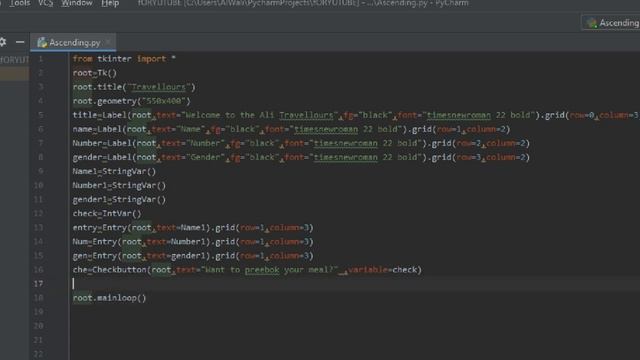
Task: Open the VCS menu
Action: (45, 3)
